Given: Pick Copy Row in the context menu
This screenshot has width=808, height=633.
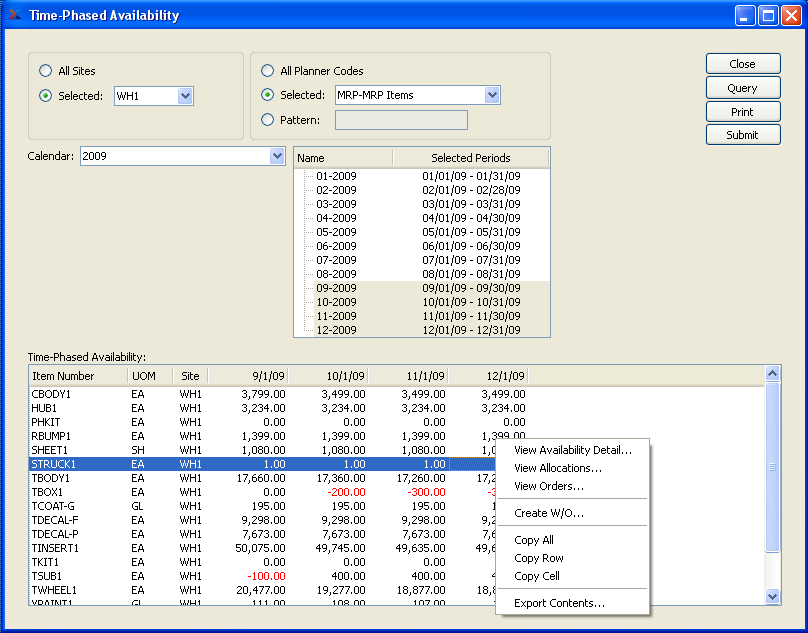Looking at the screenshot, I should (x=538, y=558).
